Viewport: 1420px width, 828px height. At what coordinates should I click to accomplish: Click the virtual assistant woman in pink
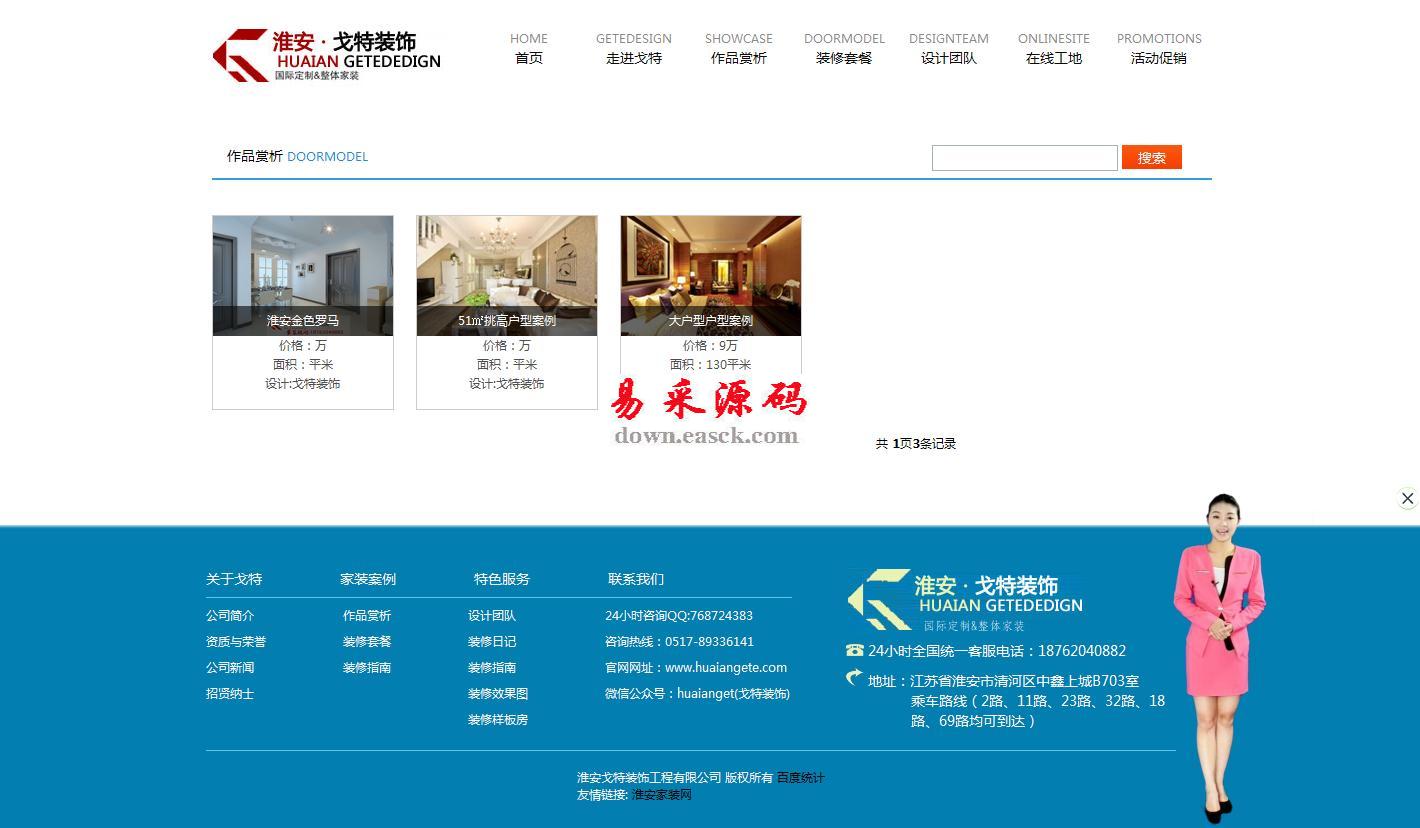1218,658
